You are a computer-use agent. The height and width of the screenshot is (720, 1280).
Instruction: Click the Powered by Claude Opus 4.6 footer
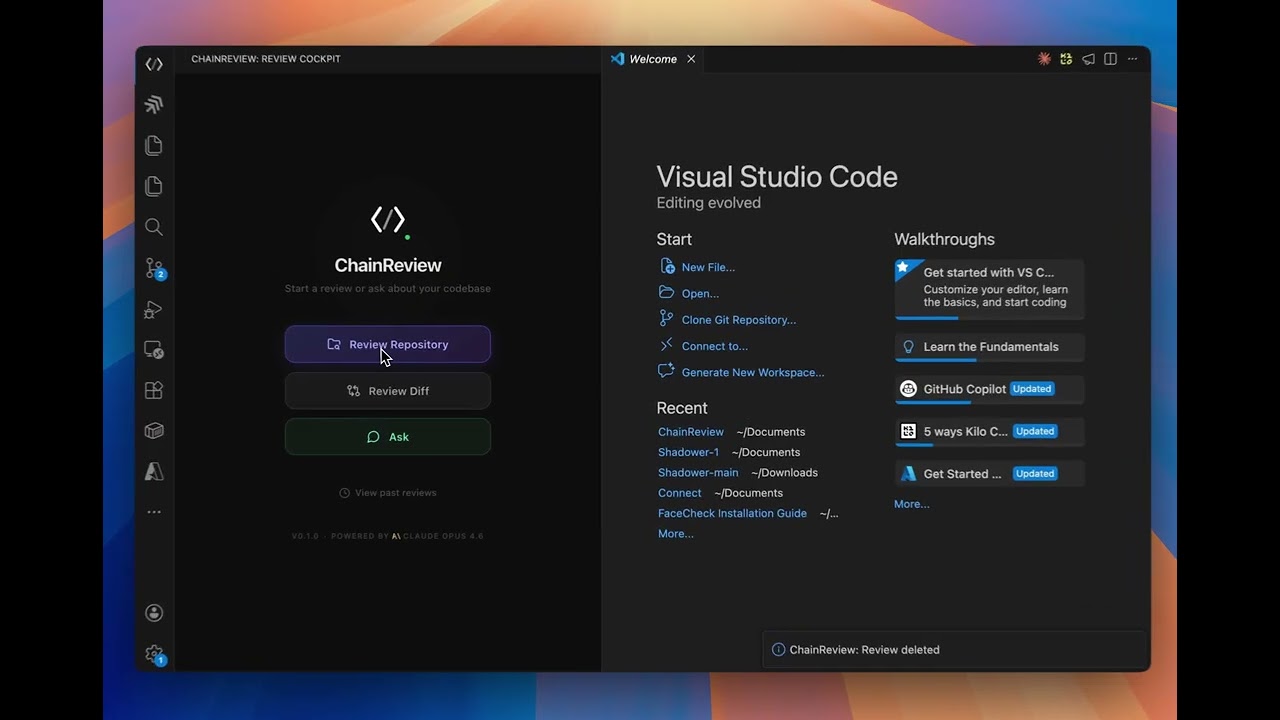tap(388, 536)
